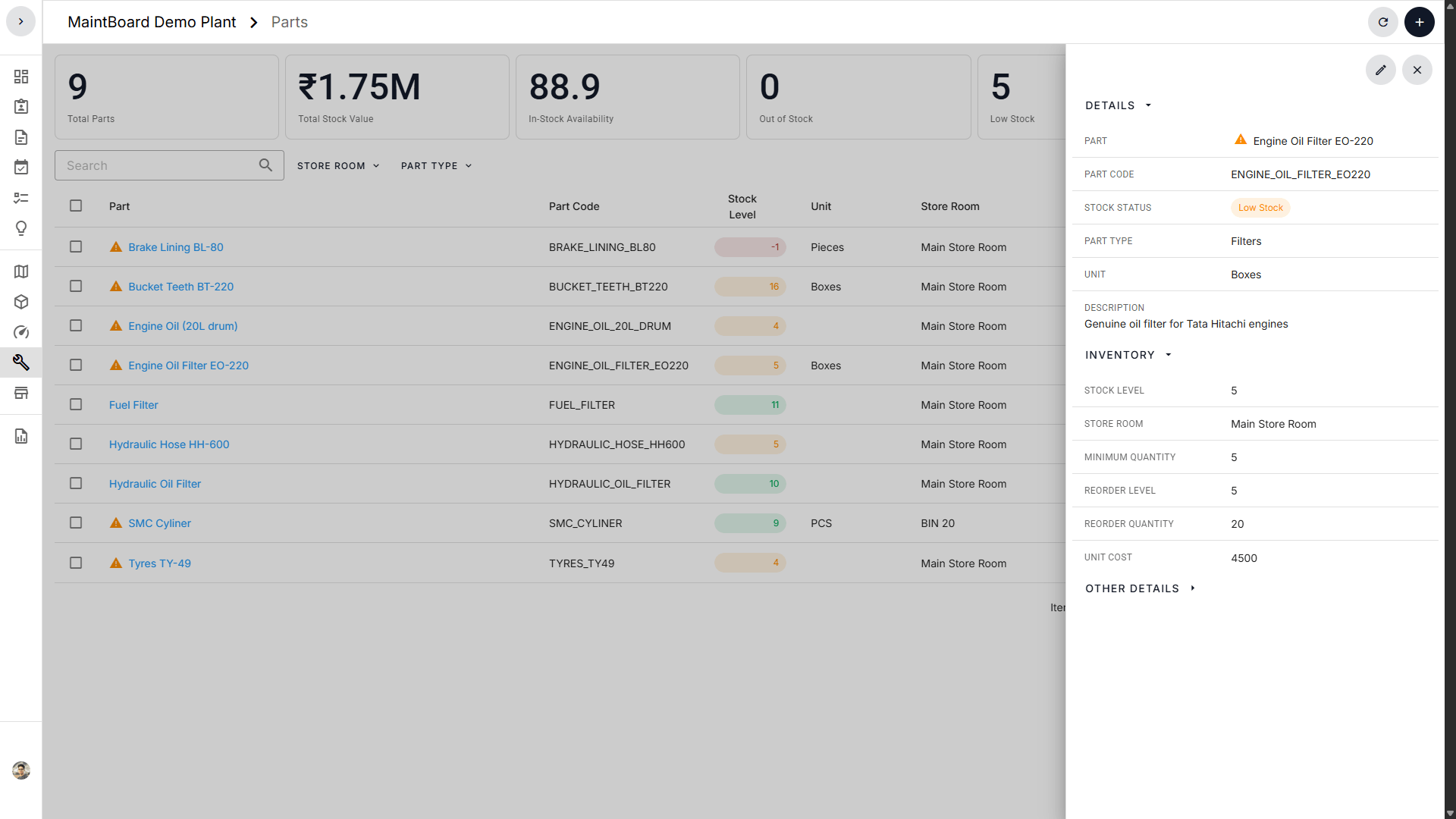Click the search magnifier icon
The width and height of the screenshot is (1456, 819).
pos(265,165)
